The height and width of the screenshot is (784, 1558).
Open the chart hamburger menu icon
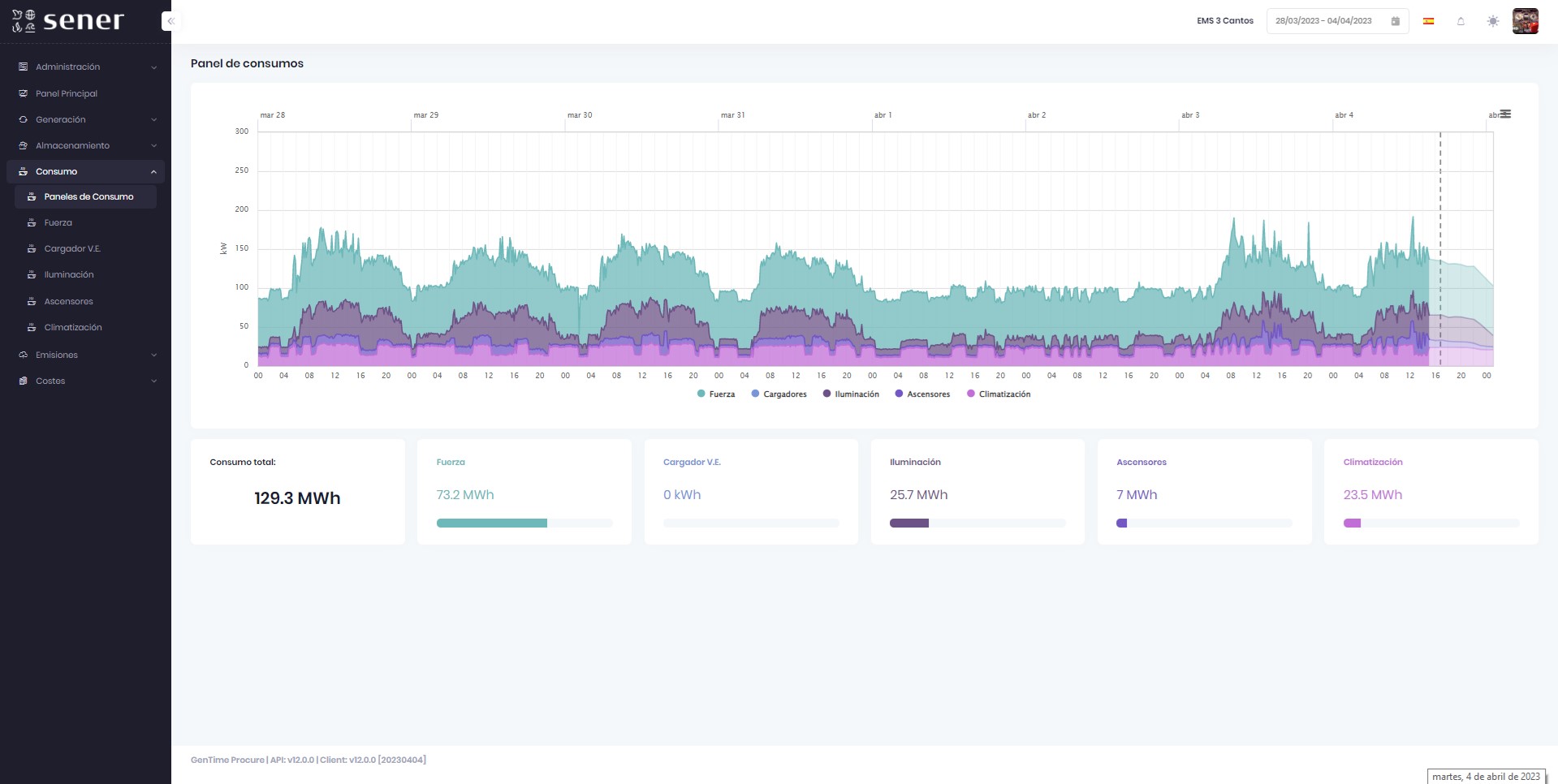click(x=1505, y=114)
